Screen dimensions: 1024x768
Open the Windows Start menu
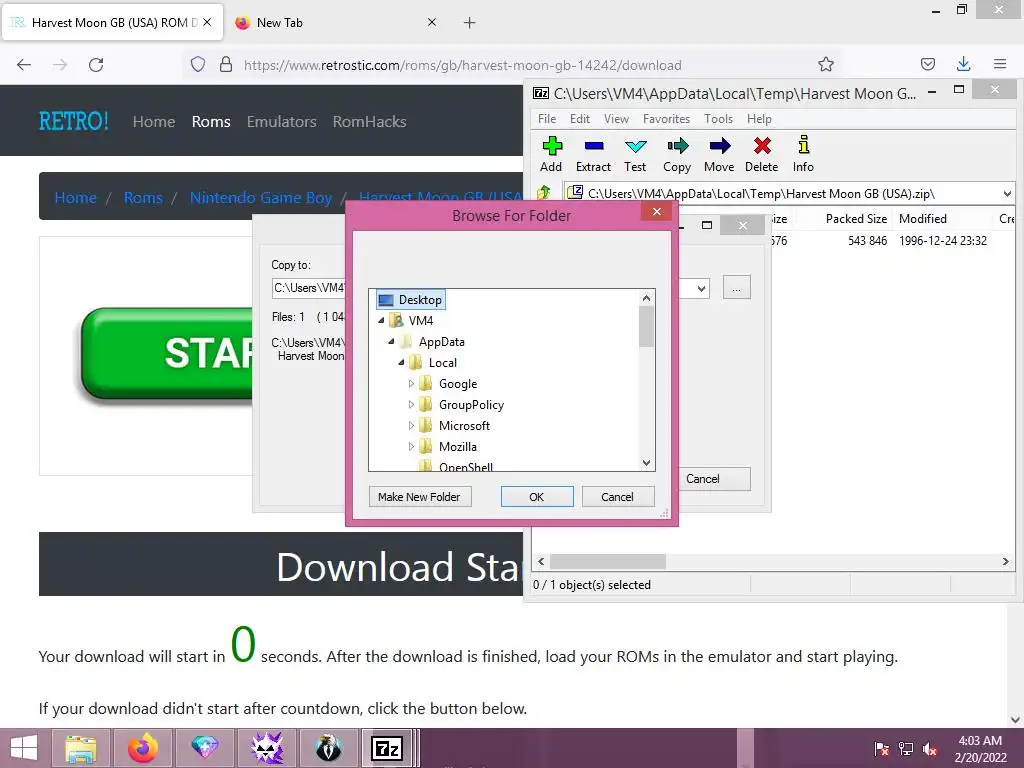(24, 748)
